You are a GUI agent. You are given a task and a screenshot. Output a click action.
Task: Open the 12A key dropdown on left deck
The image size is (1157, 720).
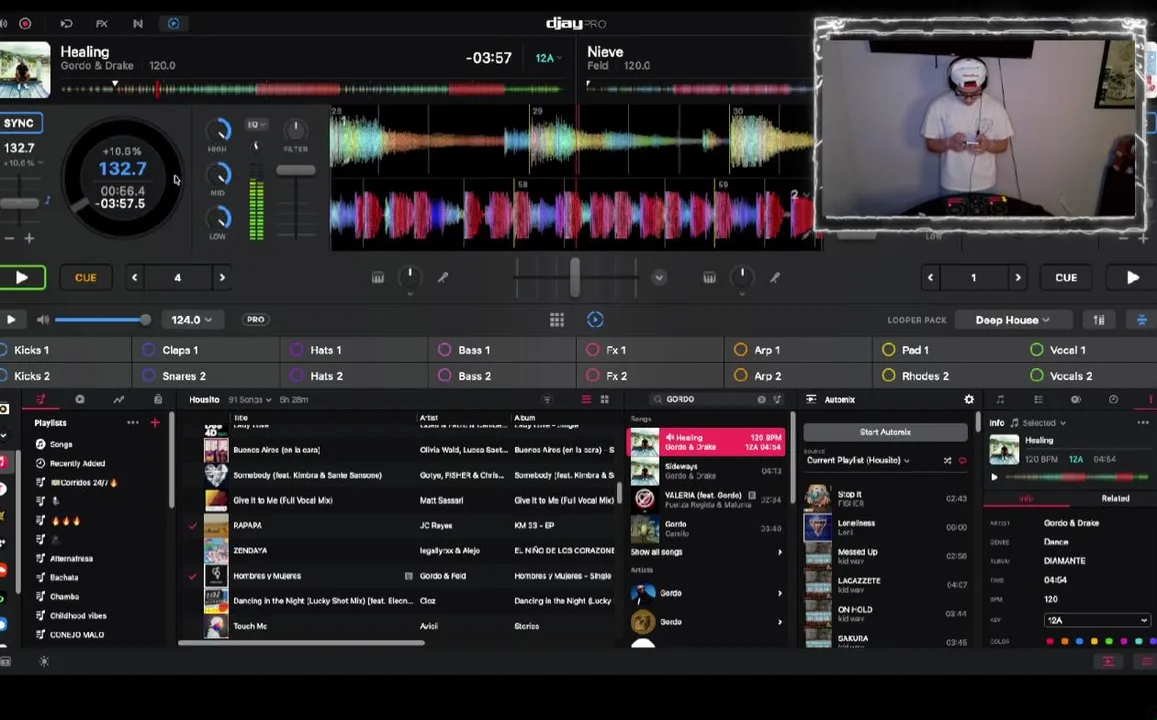[x=548, y=58]
